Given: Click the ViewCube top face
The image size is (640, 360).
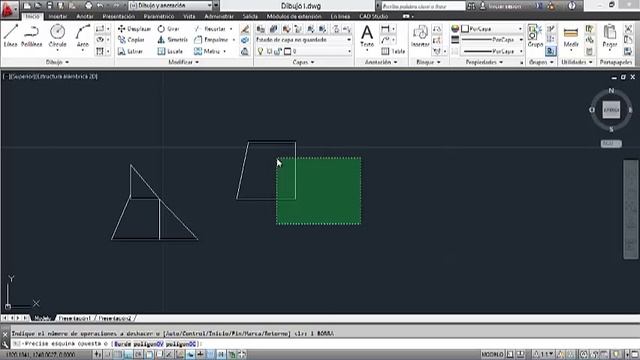Looking at the screenshot, I should pos(611,110).
